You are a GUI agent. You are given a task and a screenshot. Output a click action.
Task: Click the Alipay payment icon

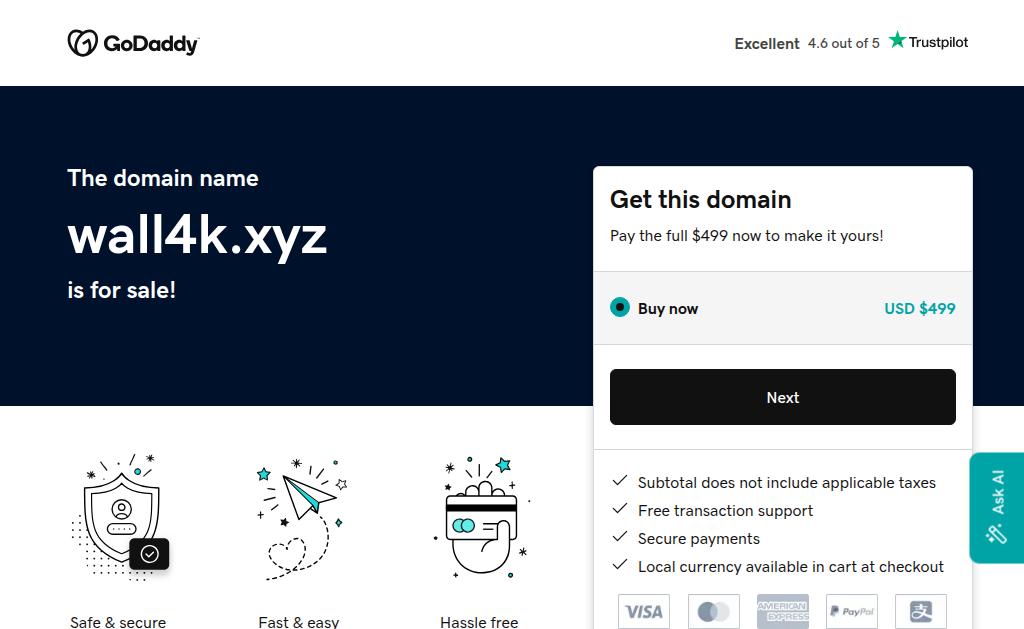[x=921, y=611]
